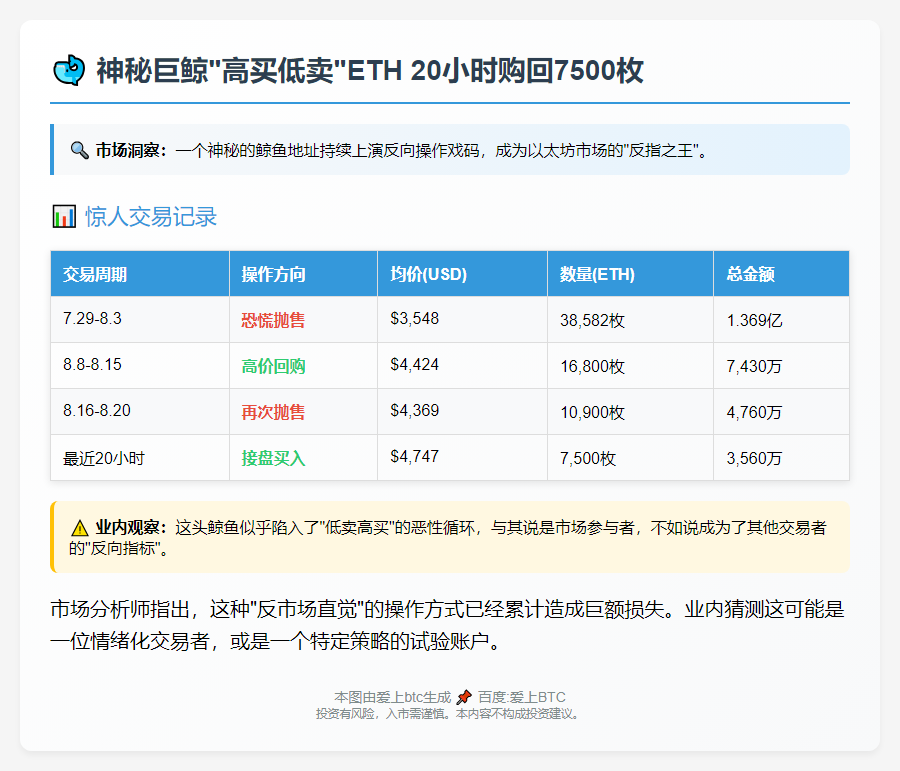
Task: Click the 总金额 column header
Action: (x=751, y=274)
